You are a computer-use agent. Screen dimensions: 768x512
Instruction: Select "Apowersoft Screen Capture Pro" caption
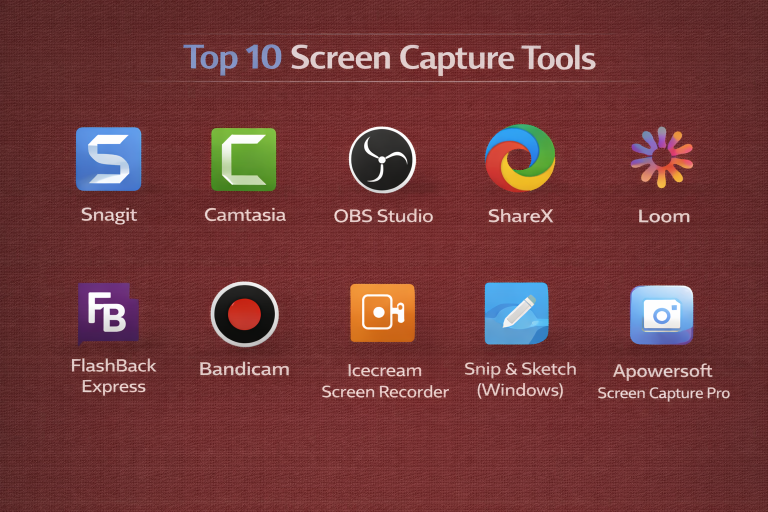click(x=664, y=382)
